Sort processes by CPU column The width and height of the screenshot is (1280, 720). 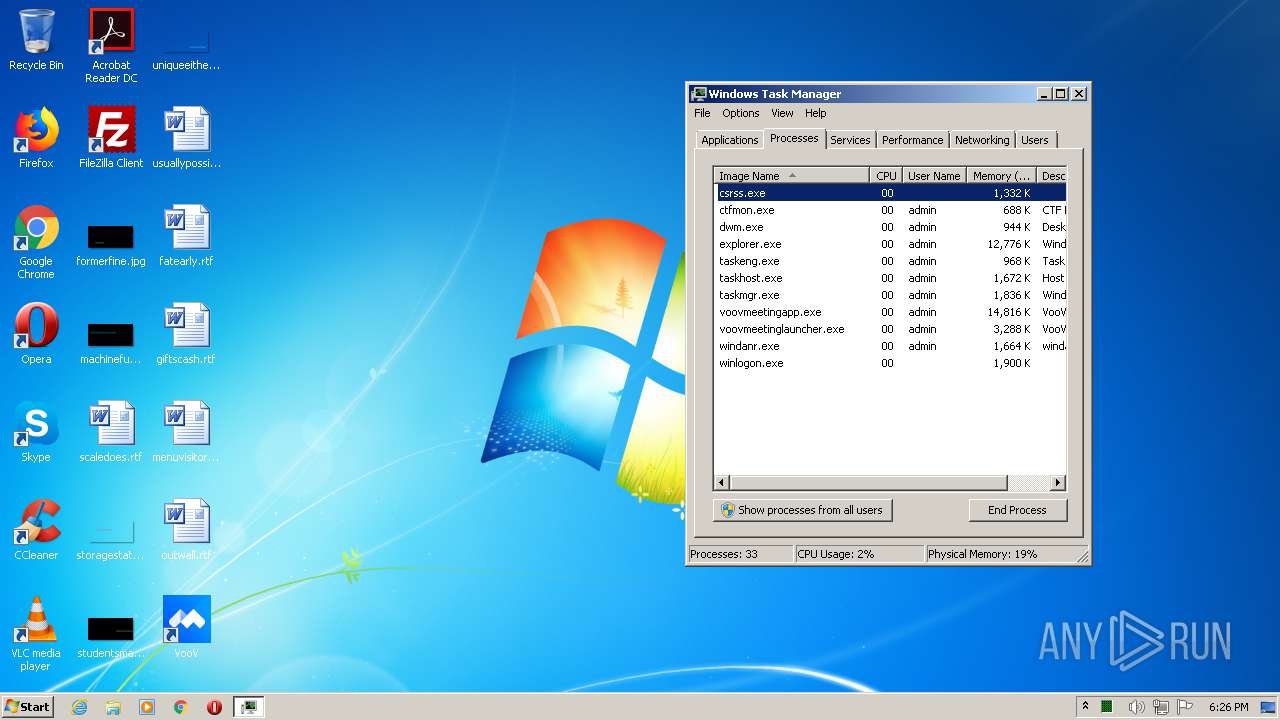[886, 176]
